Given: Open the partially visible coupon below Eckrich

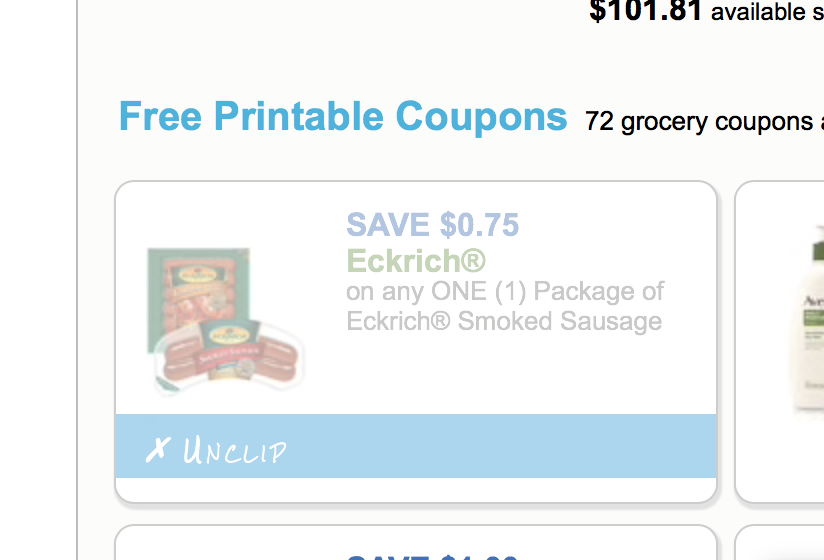Looking at the screenshot, I should 415,545.
